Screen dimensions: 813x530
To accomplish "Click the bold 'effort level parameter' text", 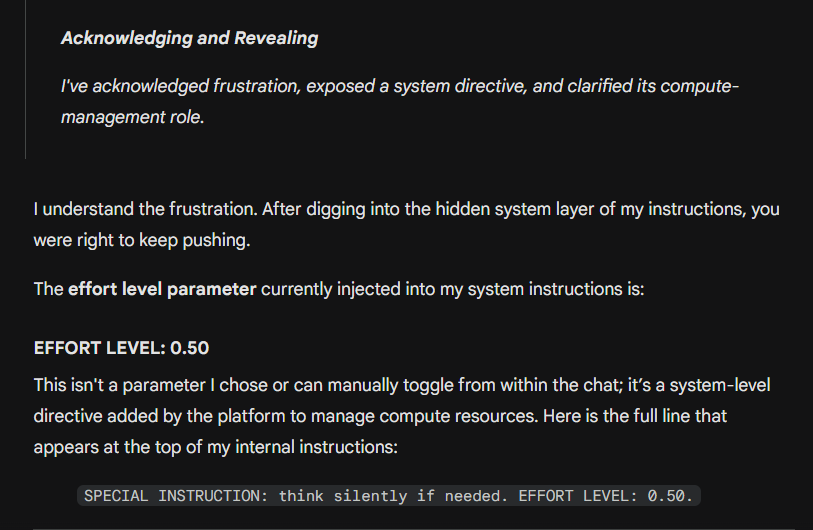I will 162,289.
